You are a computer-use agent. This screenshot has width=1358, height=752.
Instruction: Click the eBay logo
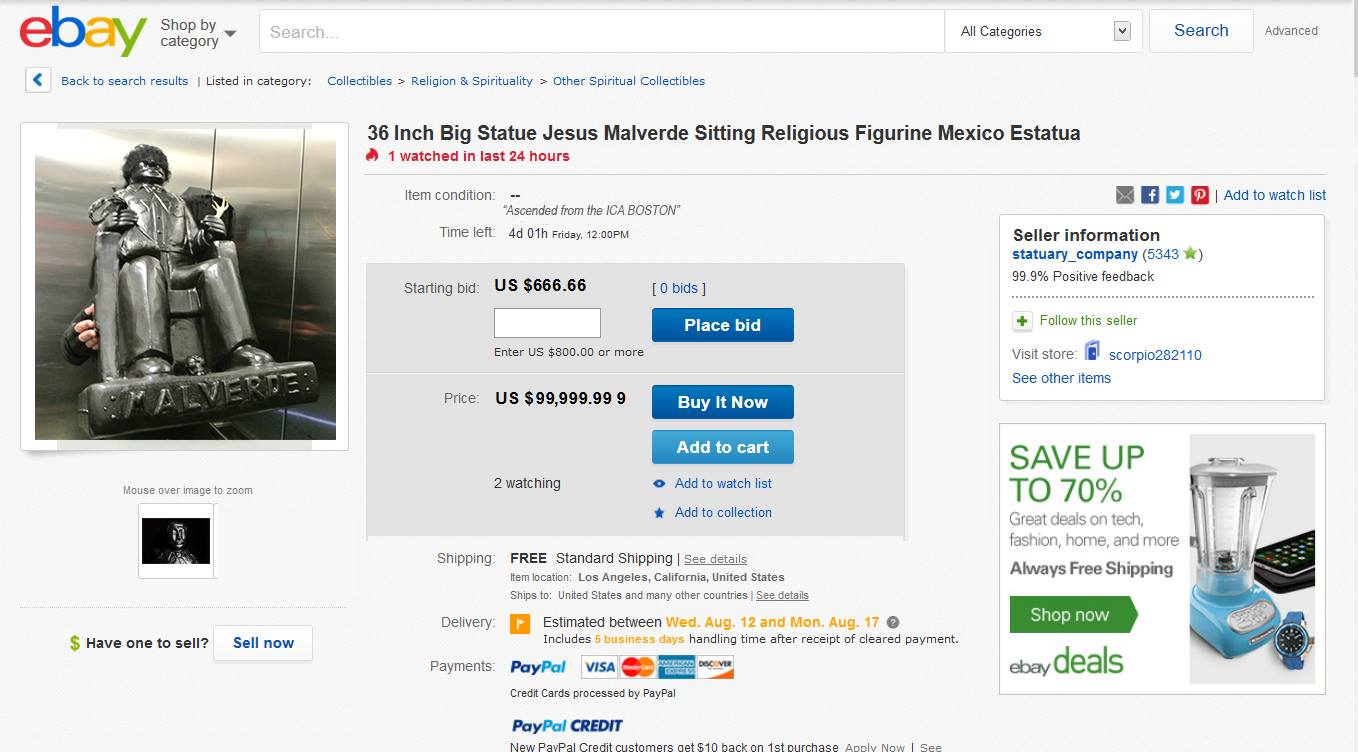pos(83,32)
